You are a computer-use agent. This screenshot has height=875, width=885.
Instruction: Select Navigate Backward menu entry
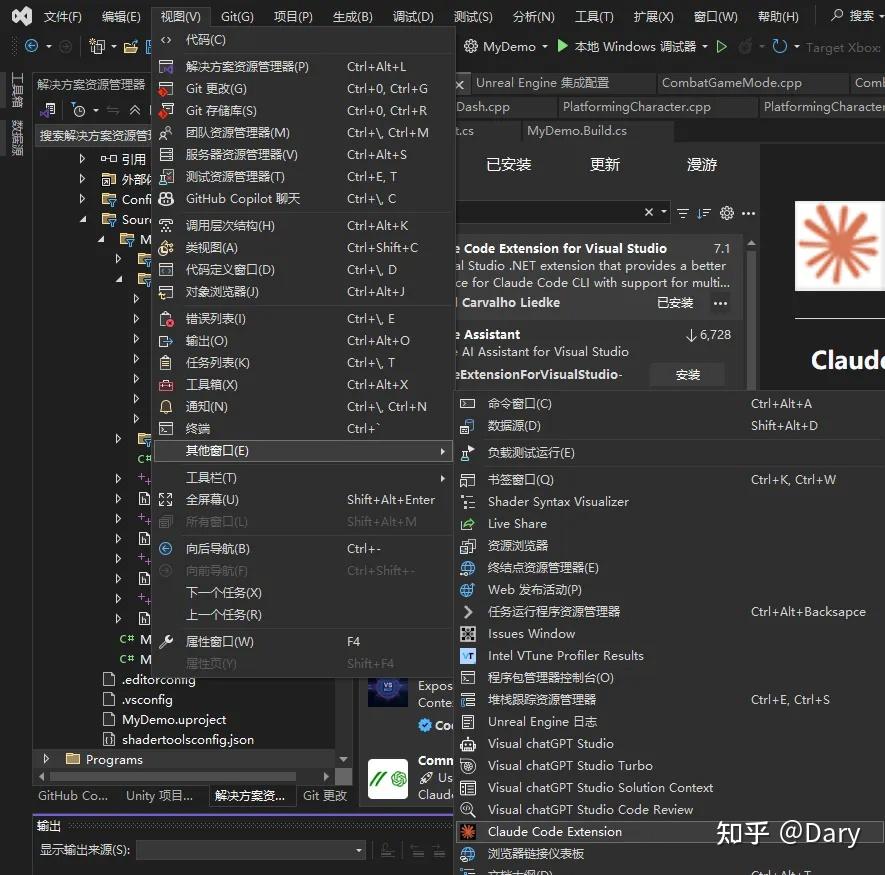click(304, 549)
